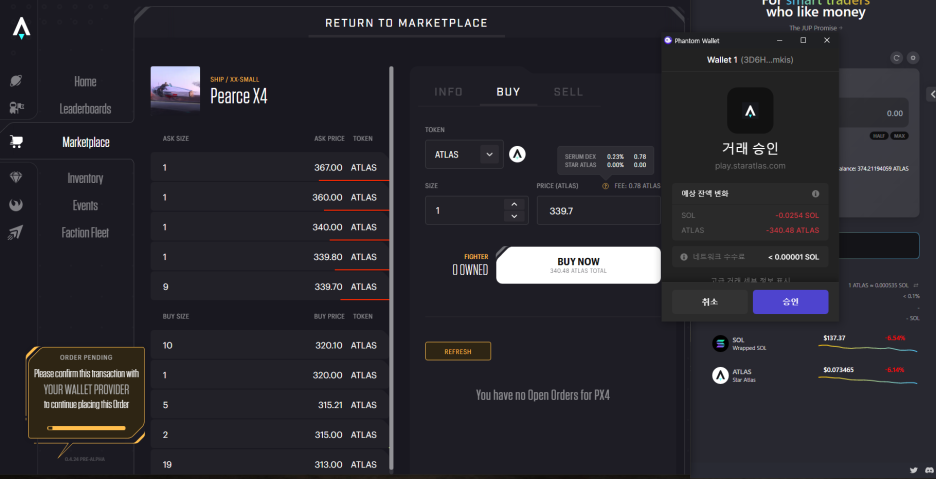The image size is (936, 479).
Task: Click the SOL token icon in Jupiter list
Action: 721,343
